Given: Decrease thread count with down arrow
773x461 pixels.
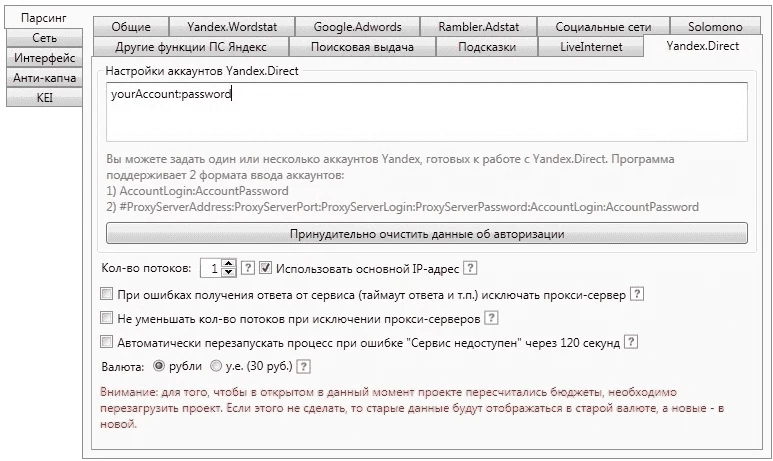Looking at the screenshot, I should pos(228,272).
